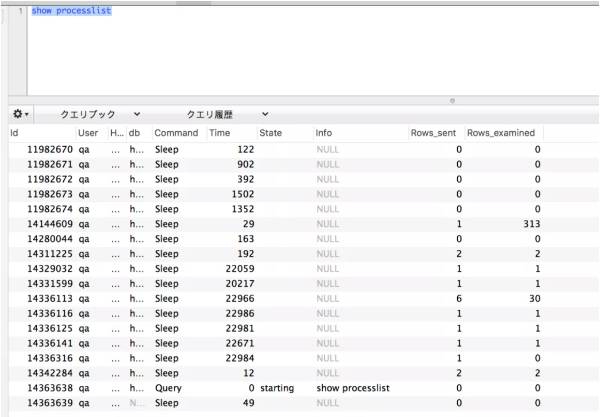This screenshot has width=600, height=417.
Task: Select Id cell 14331599
Action: tap(50, 284)
